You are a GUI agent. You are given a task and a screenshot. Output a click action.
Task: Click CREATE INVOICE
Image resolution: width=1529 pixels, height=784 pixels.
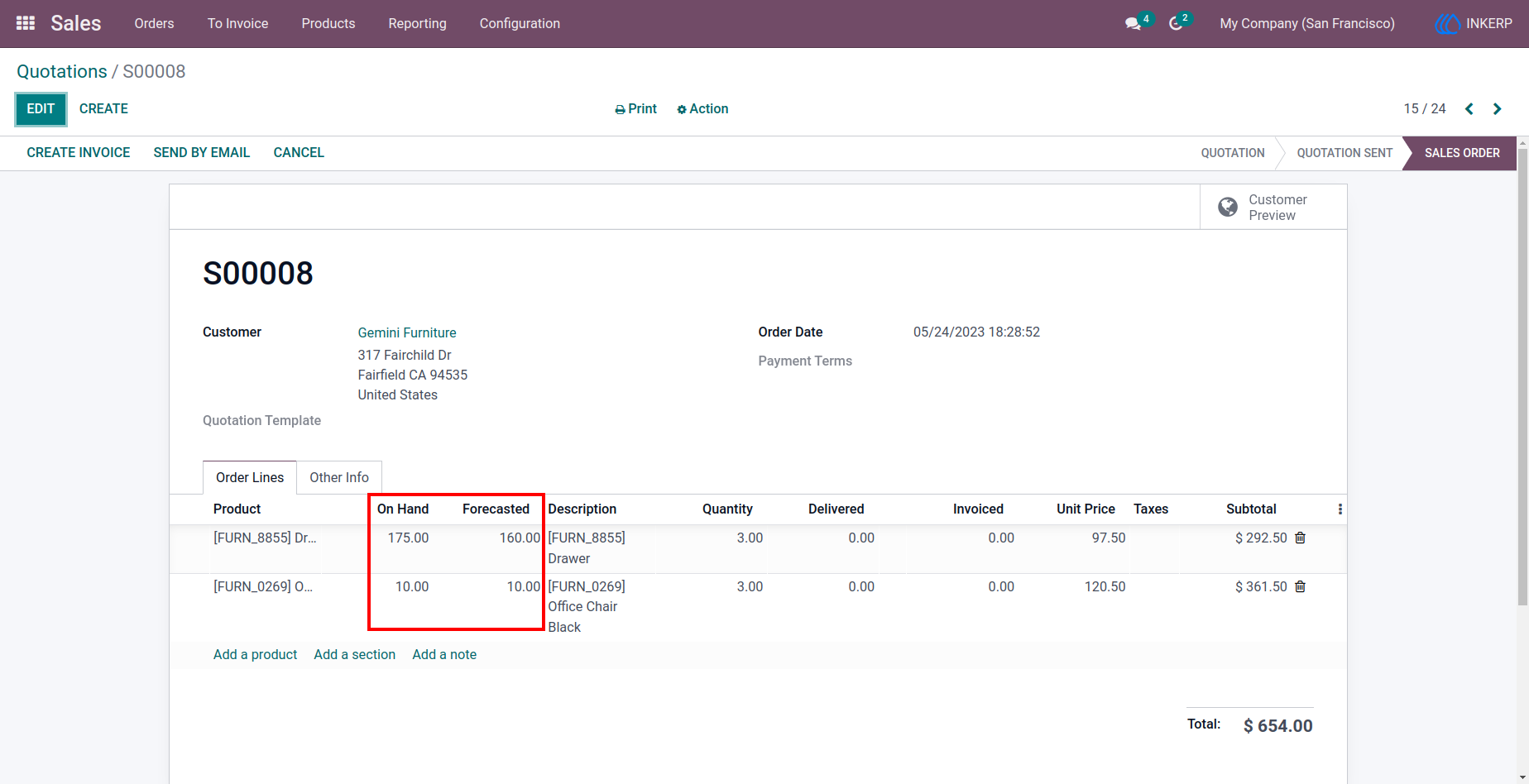click(79, 153)
